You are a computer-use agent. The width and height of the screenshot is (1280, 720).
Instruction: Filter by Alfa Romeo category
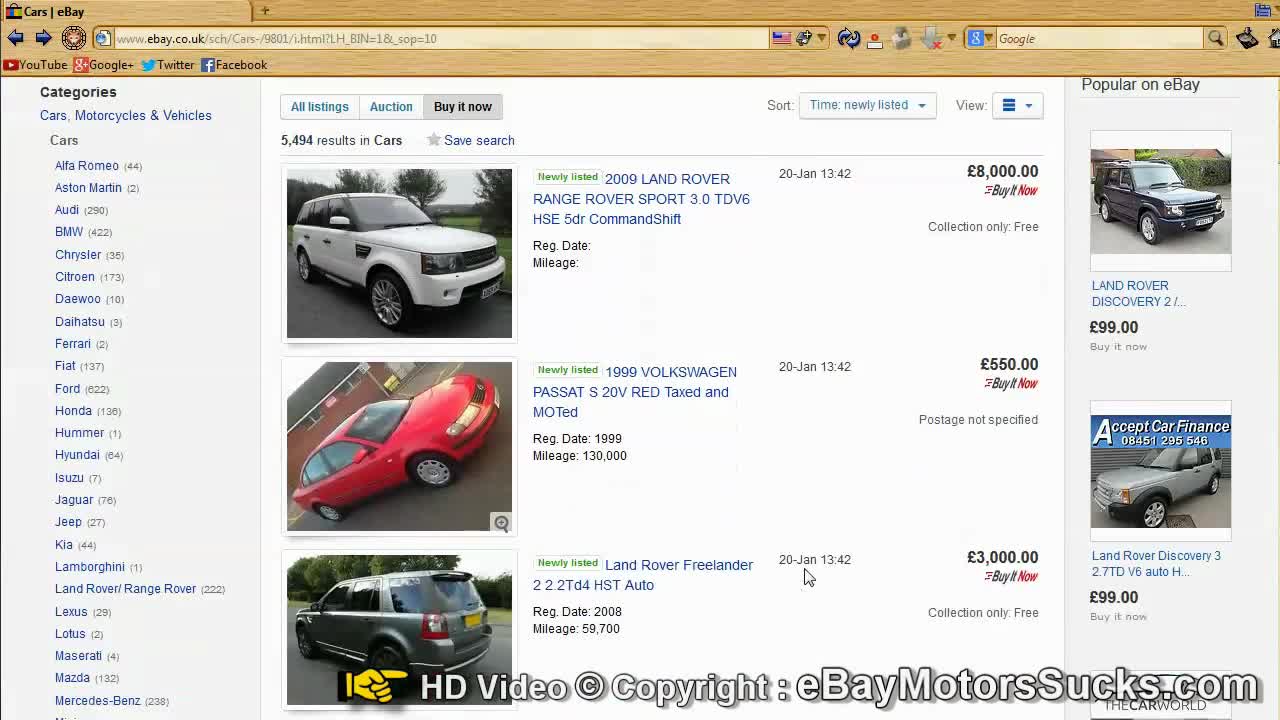point(87,166)
